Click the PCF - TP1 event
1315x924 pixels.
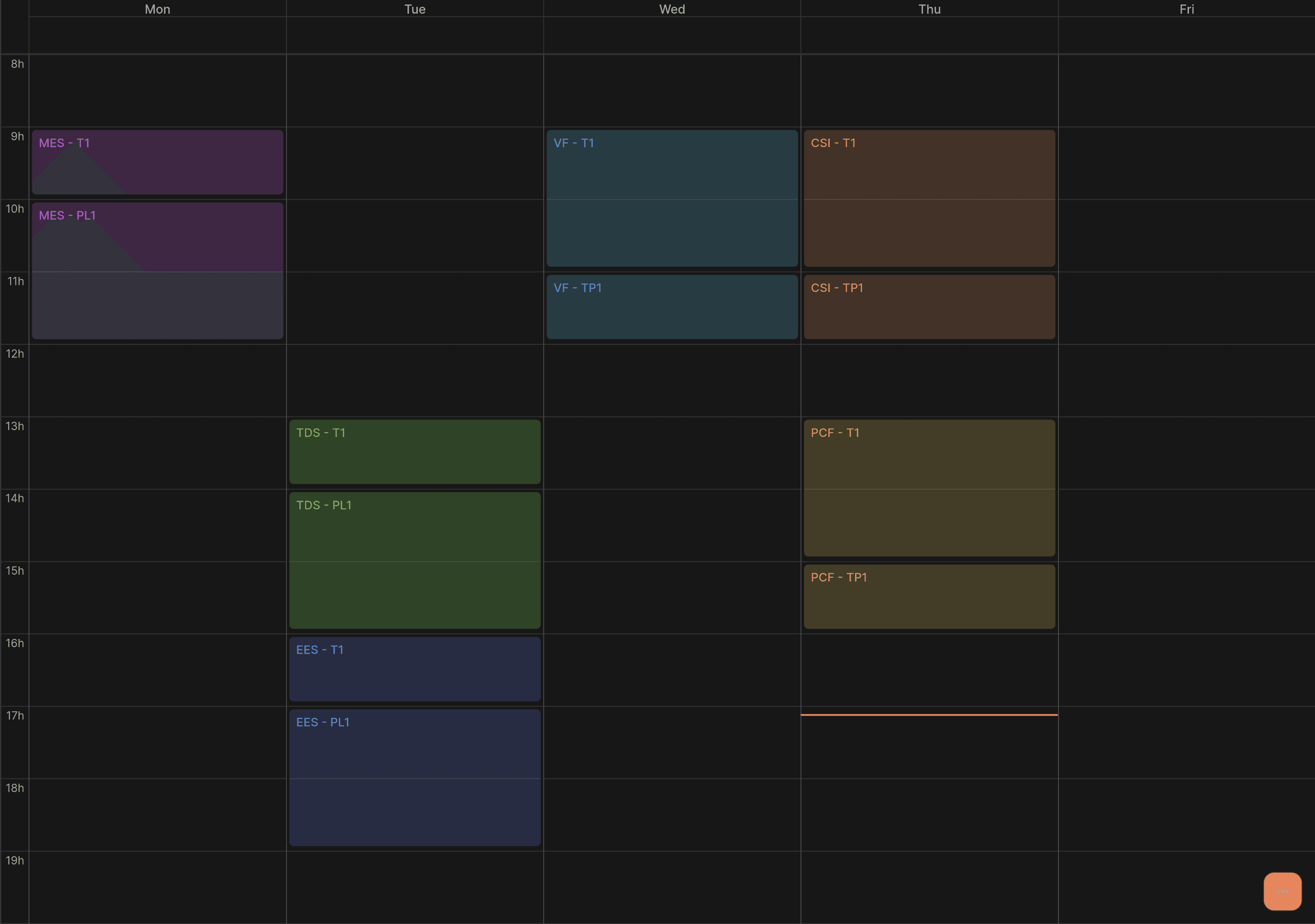(929, 597)
